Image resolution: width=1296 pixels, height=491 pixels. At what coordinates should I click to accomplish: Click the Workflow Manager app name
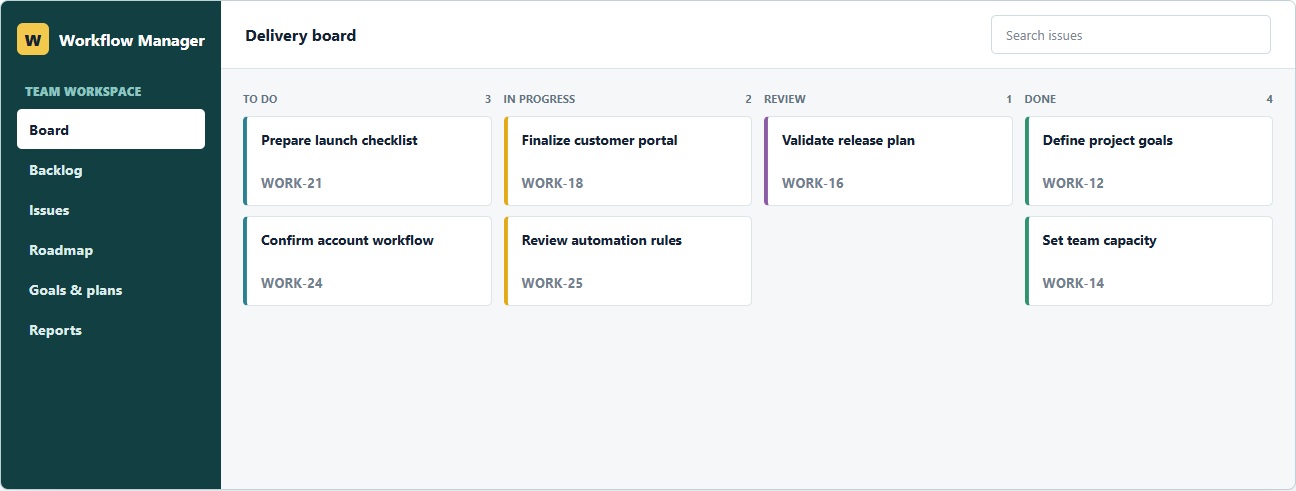pos(132,40)
